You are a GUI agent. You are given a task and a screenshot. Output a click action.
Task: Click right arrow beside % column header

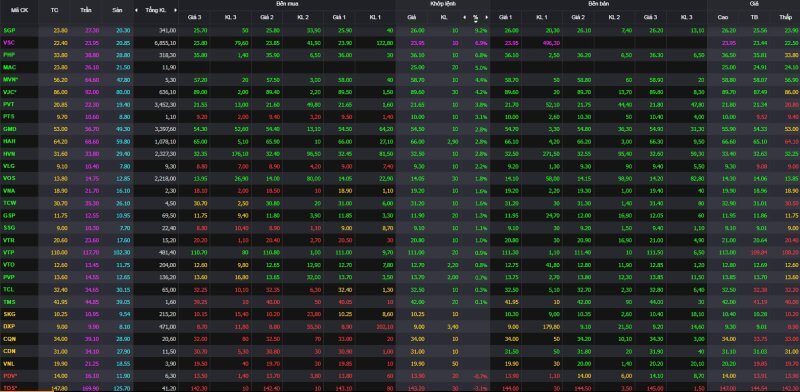[x=486, y=17]
